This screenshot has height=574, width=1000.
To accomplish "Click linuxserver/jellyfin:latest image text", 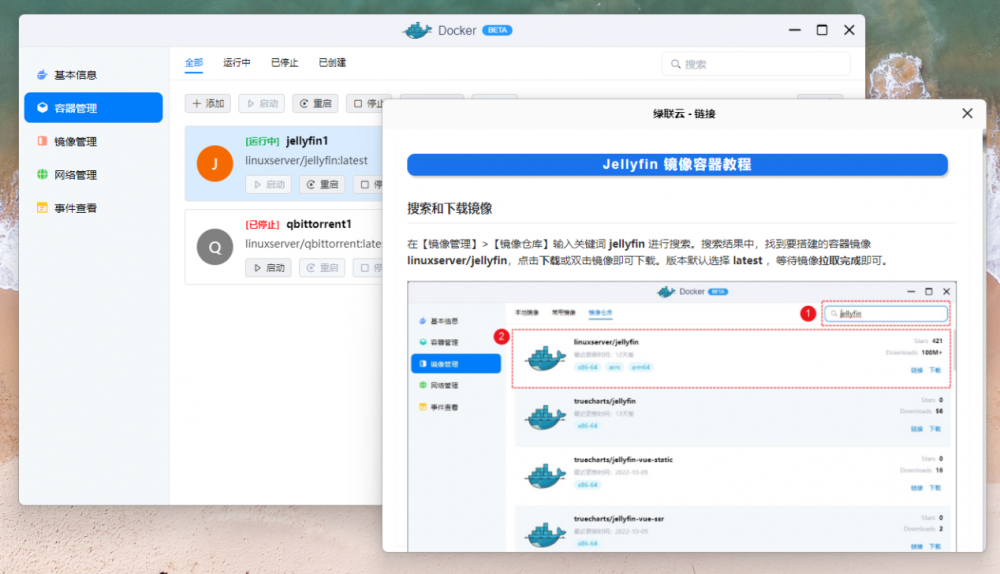I will click(306, 161).
